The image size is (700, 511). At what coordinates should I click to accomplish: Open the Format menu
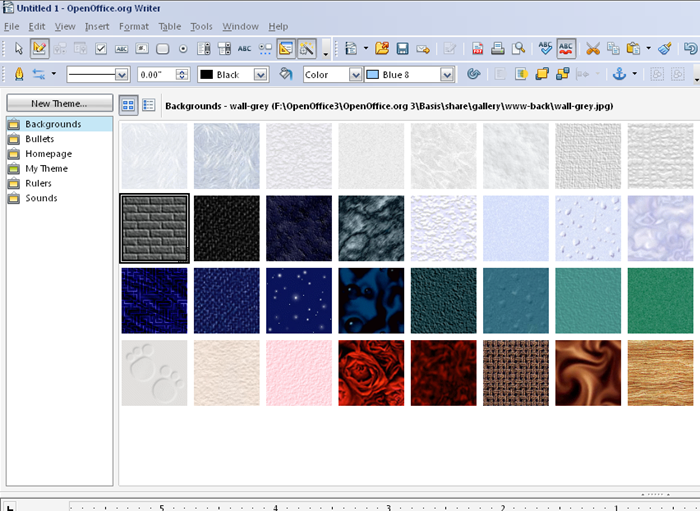coord(133,26)
